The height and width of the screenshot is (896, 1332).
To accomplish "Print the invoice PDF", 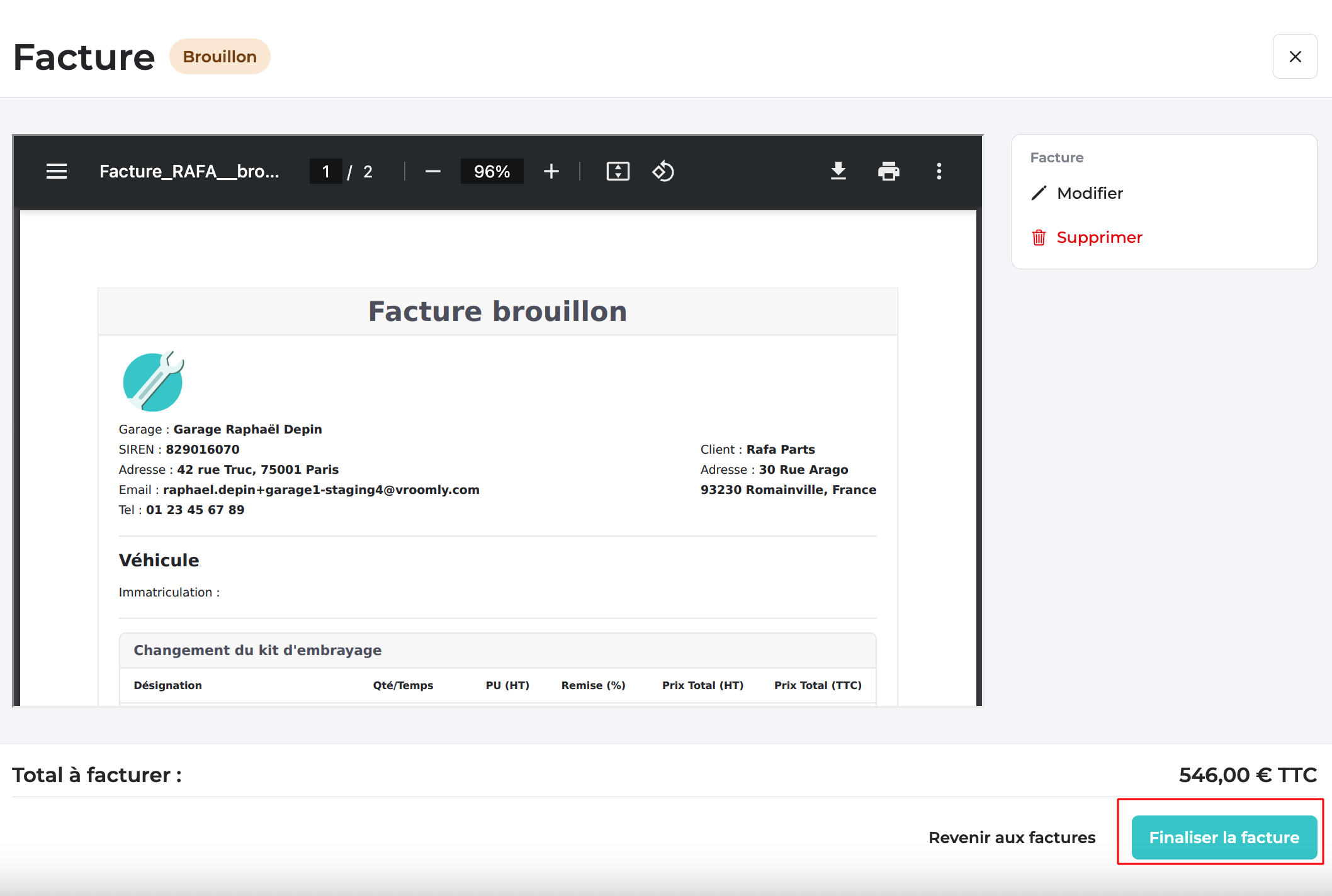I will pos(888,171).
